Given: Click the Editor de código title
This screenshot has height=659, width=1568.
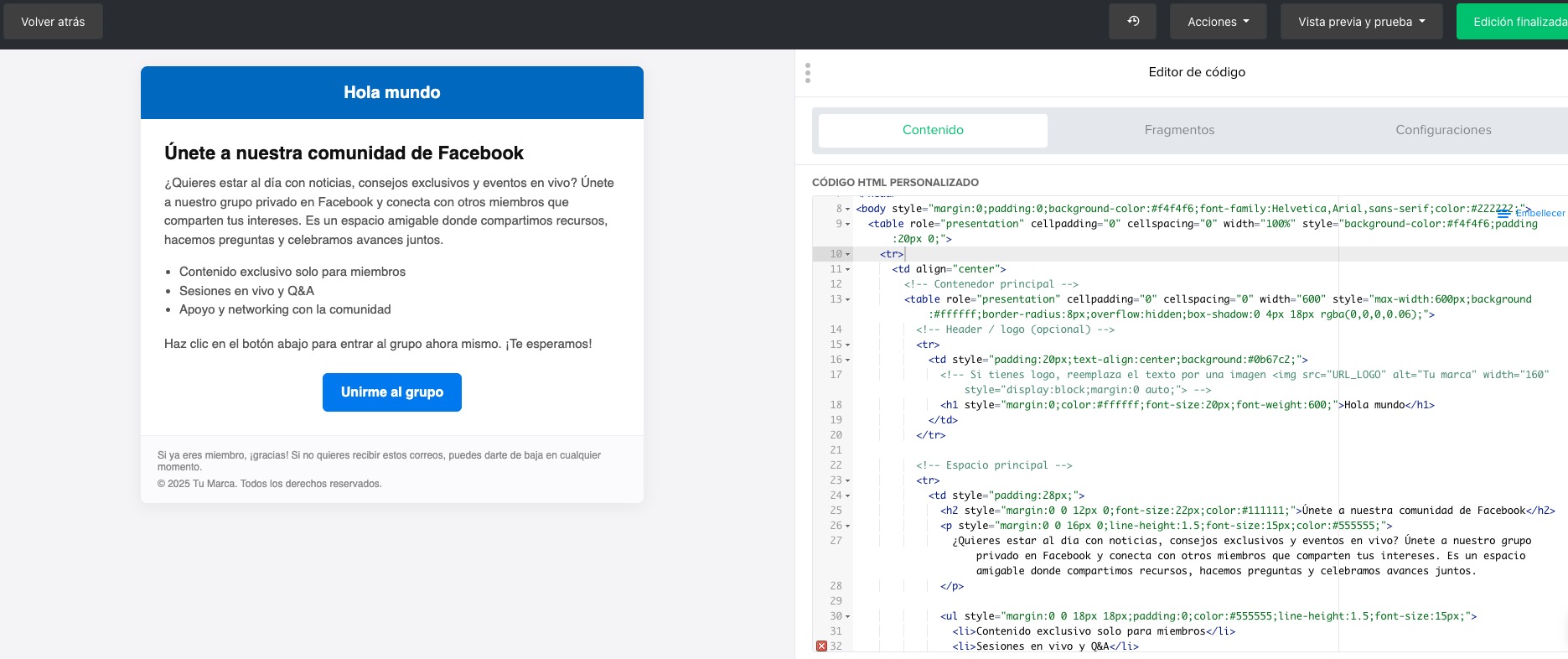Looking at the screenshot, I should point(1197,72).
